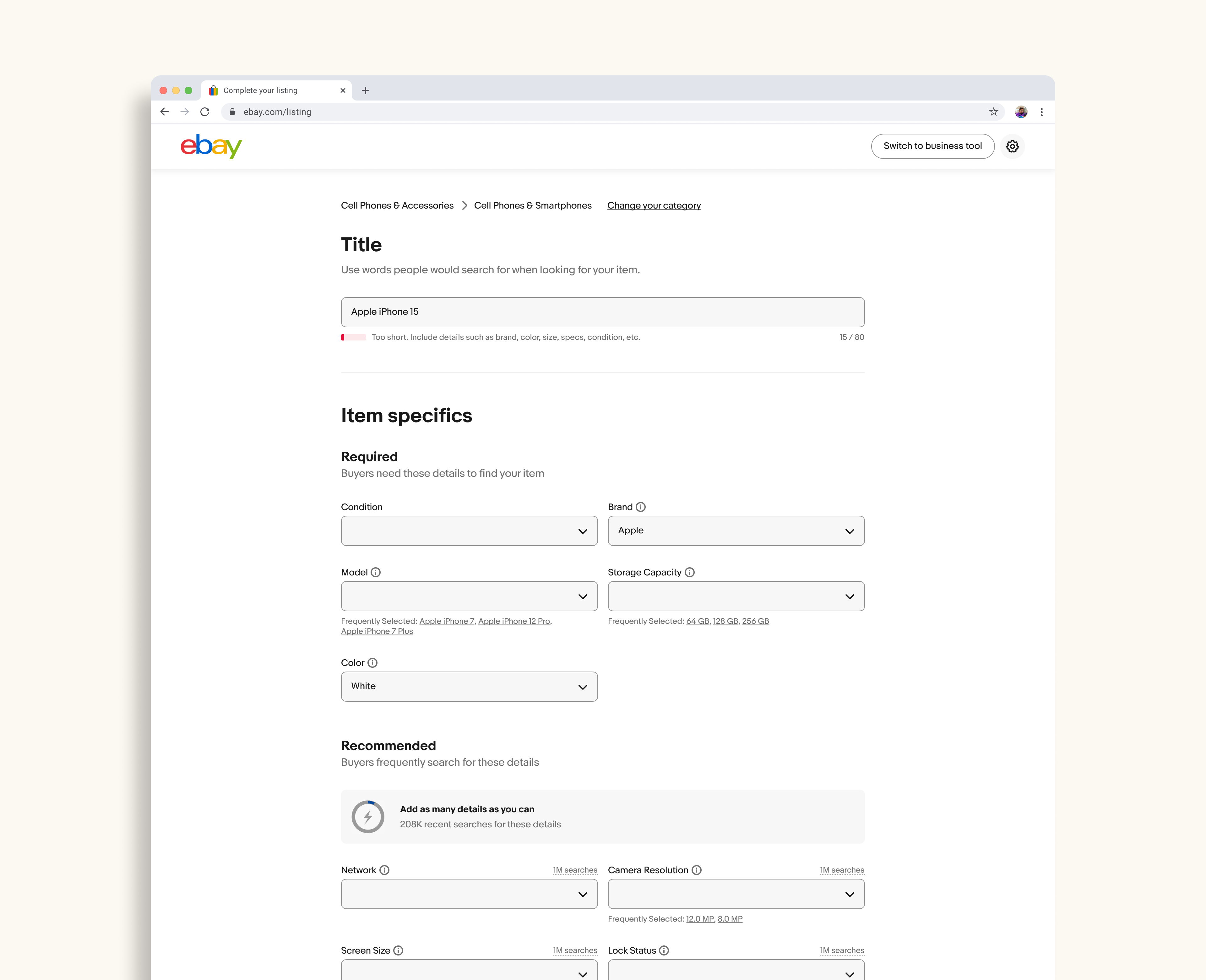The height and width of the screenshot is (980, 1206).
Task: Bookmark the page with star icon
Action: [x=993, y=112]
